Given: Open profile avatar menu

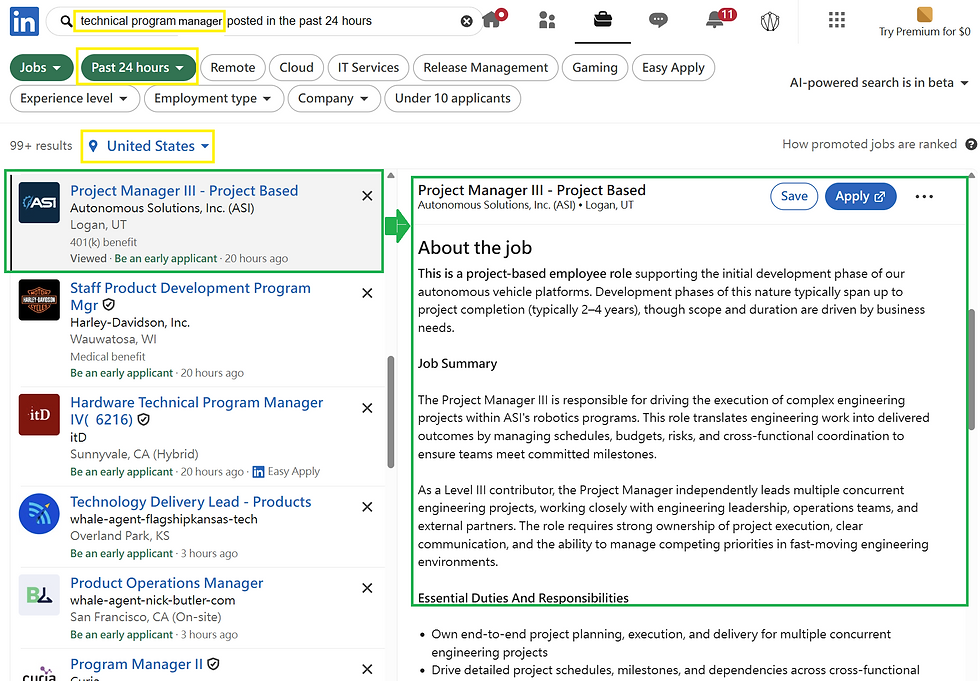Looking at the screenshot, I should (770, 22).
